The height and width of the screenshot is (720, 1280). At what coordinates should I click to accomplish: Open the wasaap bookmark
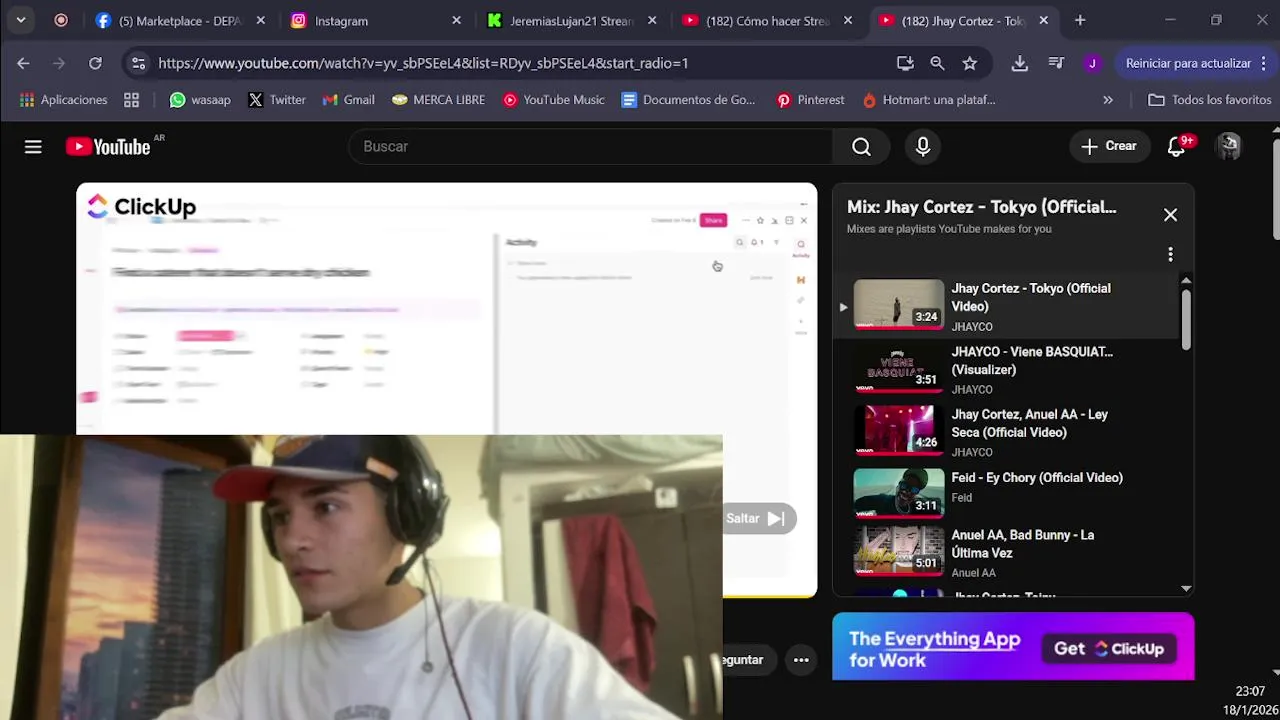(200, 100)
